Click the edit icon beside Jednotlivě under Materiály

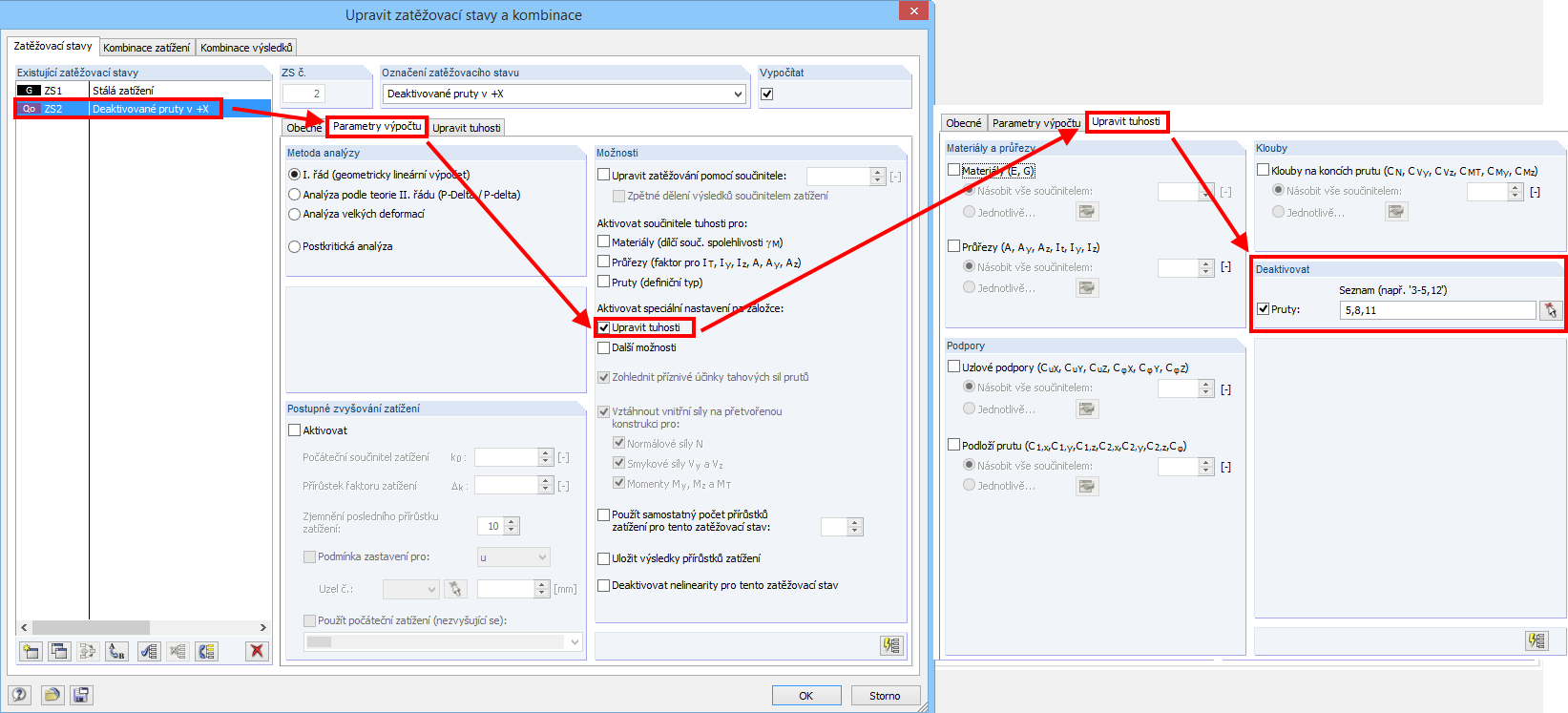(x=1087, y=212)
